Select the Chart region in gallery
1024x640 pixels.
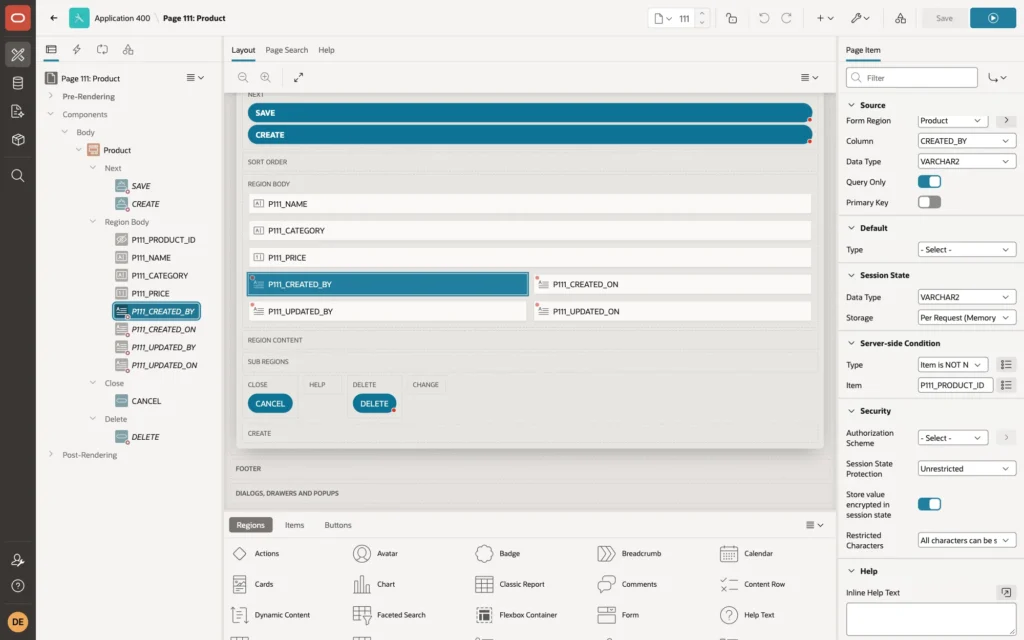tap(374, 584)
